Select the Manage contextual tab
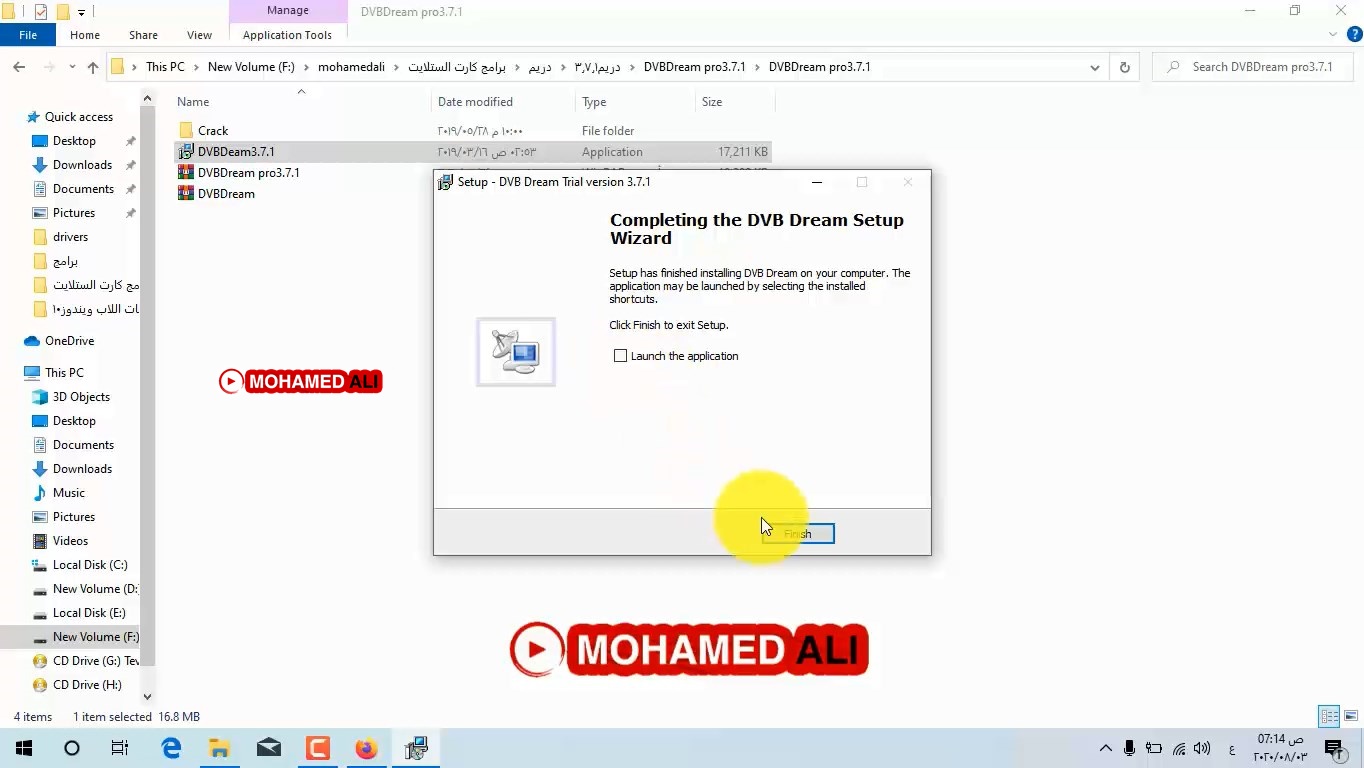1364x768 pixels. point(288,10)
